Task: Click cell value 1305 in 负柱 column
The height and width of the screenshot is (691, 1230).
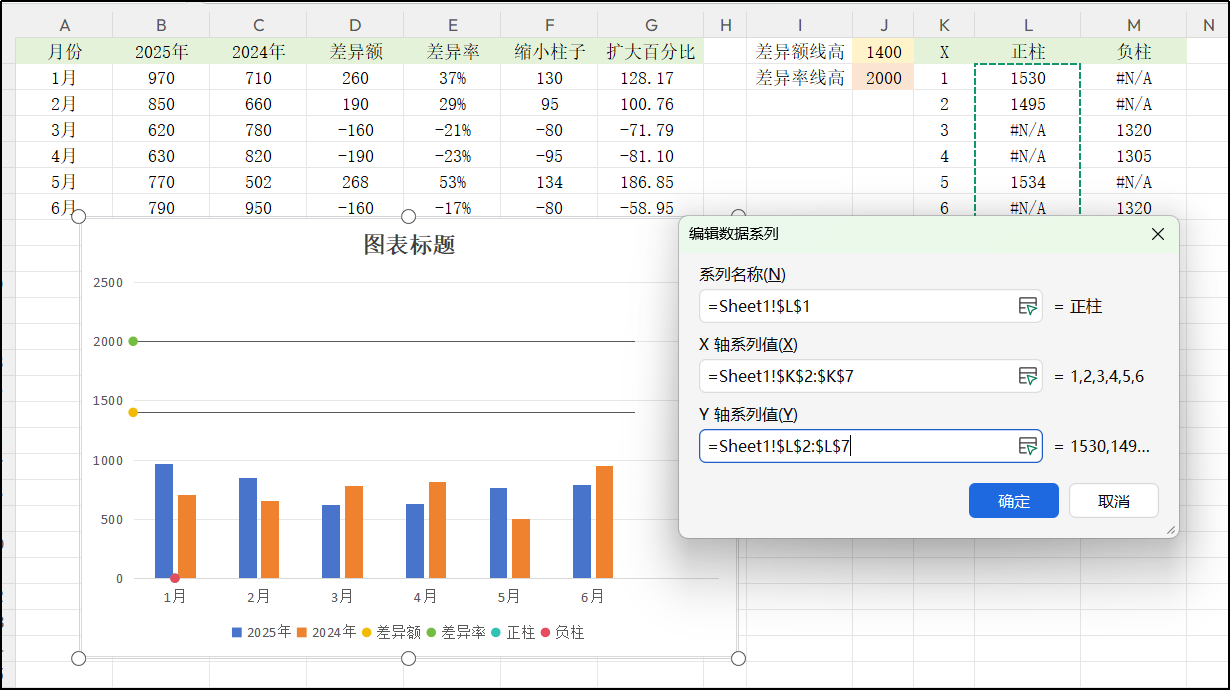Action: point(1133,156)
